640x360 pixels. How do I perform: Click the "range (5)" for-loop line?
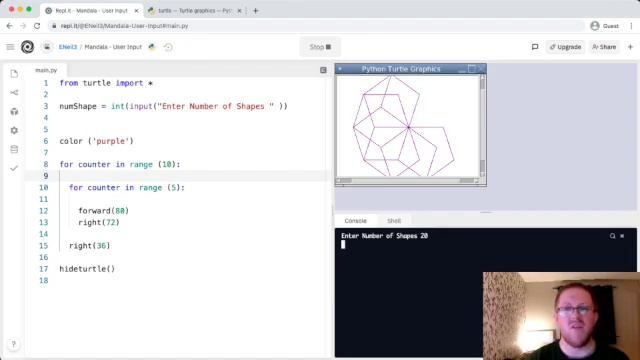pos(127,188)
